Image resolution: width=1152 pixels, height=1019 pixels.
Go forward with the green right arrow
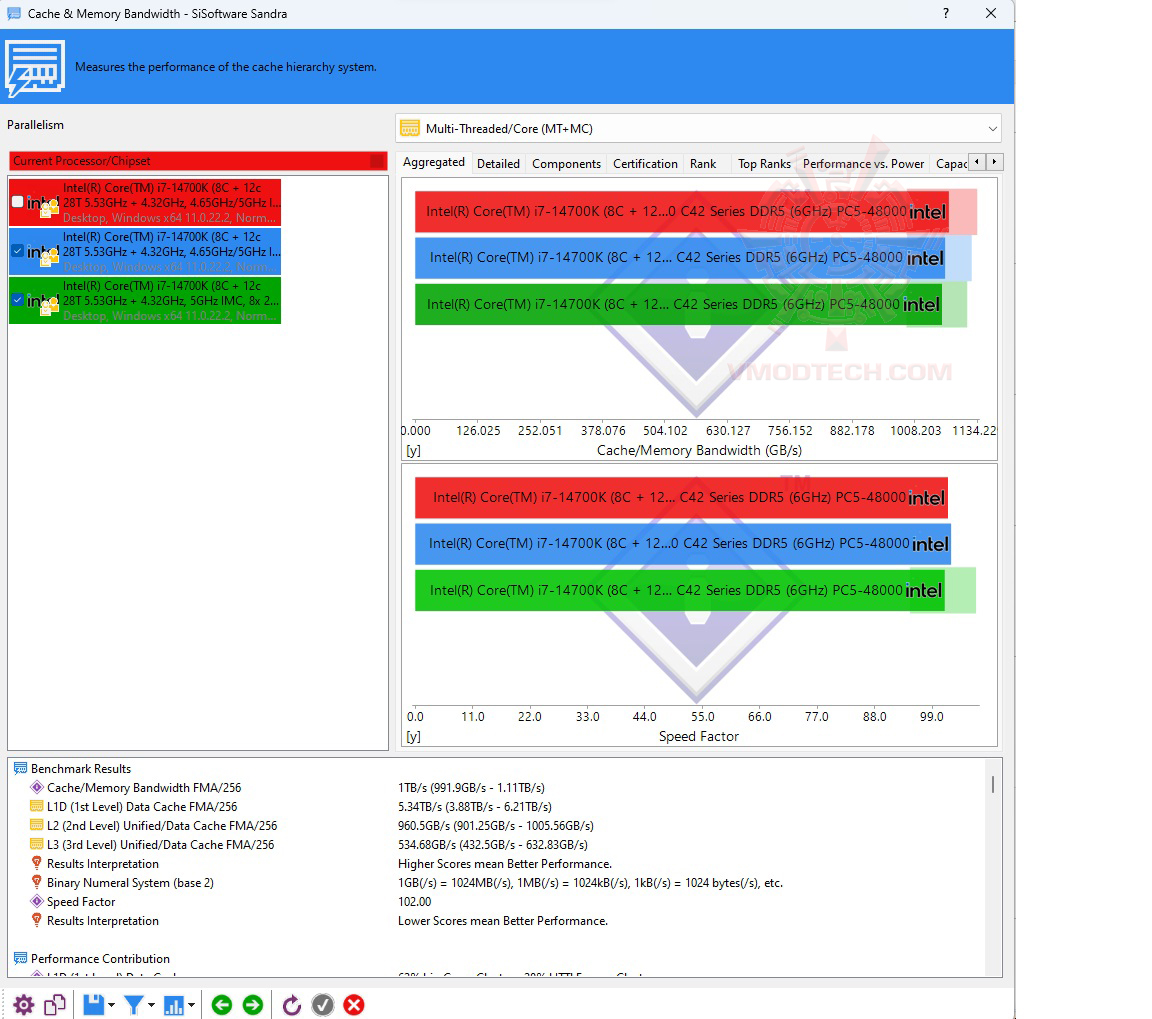pos(253,1004)
